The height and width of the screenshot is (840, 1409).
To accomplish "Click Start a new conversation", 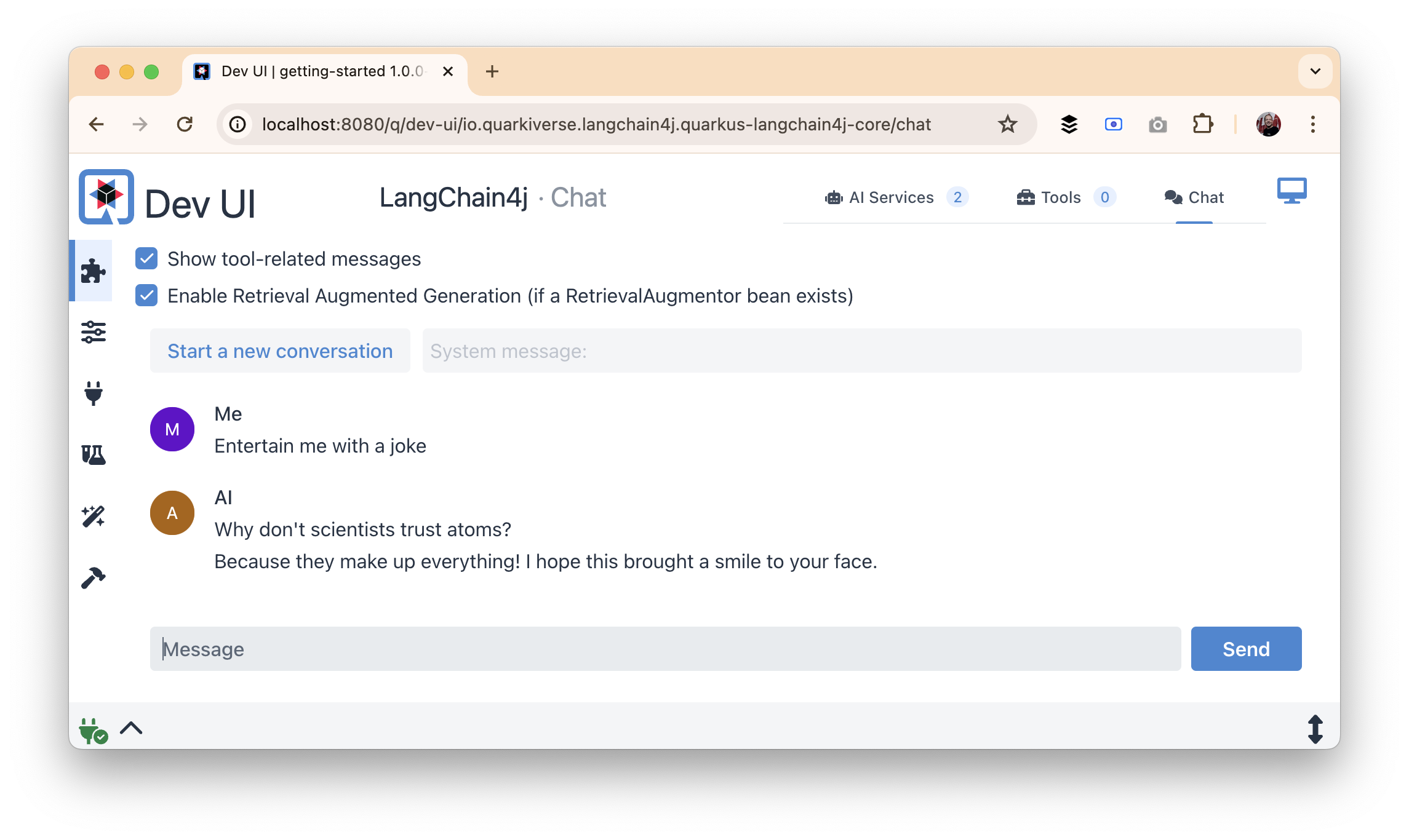I will [x=280, y=351].
